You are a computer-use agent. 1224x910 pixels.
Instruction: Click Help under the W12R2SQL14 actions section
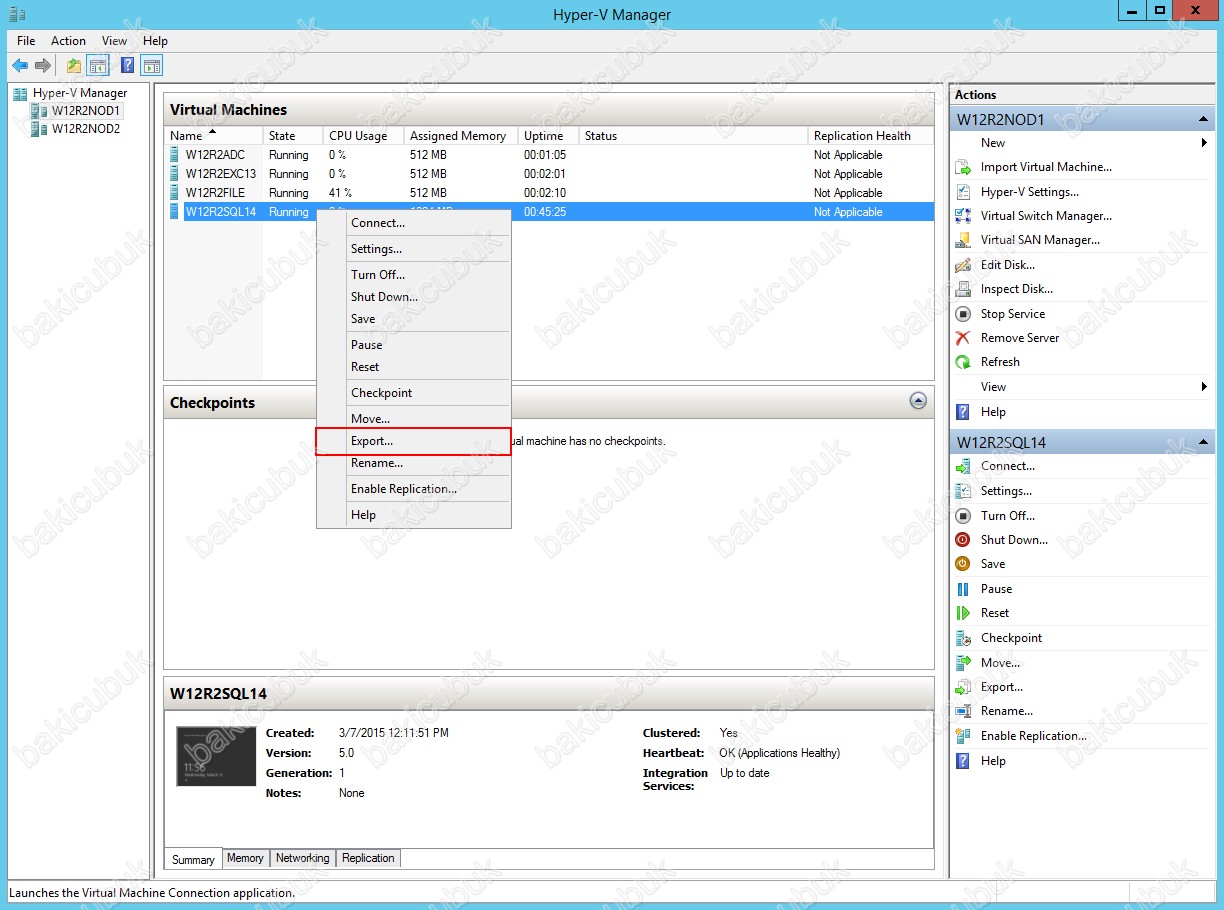click(x=993, y=761)
